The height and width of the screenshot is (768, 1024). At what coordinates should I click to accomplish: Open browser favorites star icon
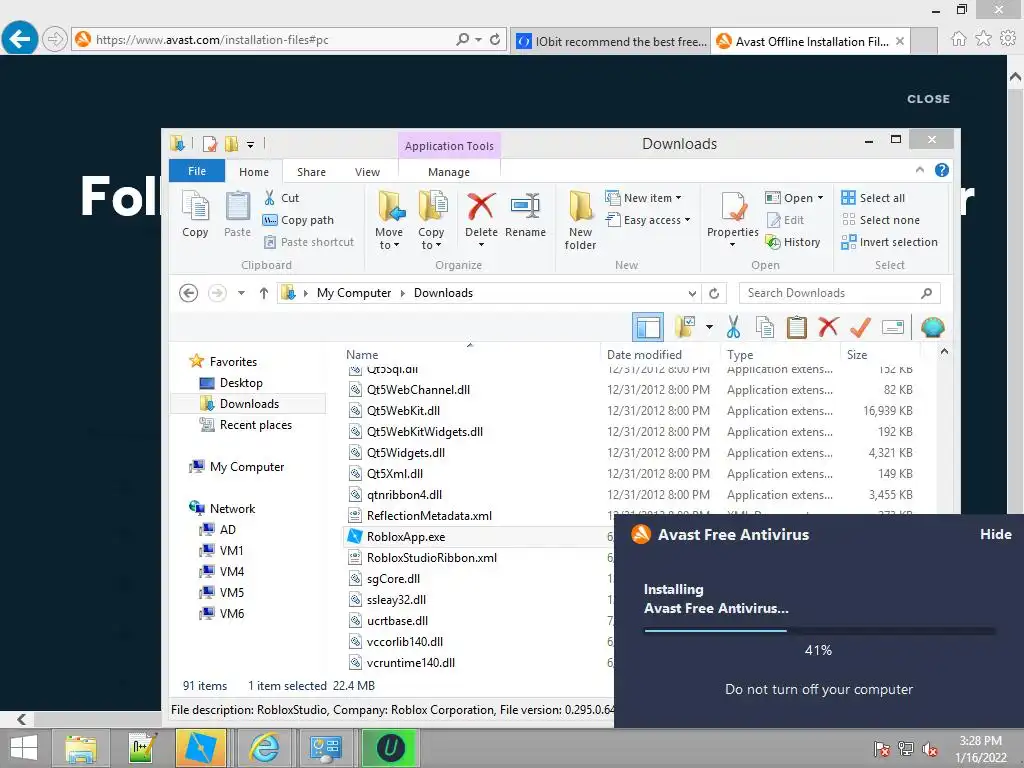pyautogui.click(x=983, y=39)
